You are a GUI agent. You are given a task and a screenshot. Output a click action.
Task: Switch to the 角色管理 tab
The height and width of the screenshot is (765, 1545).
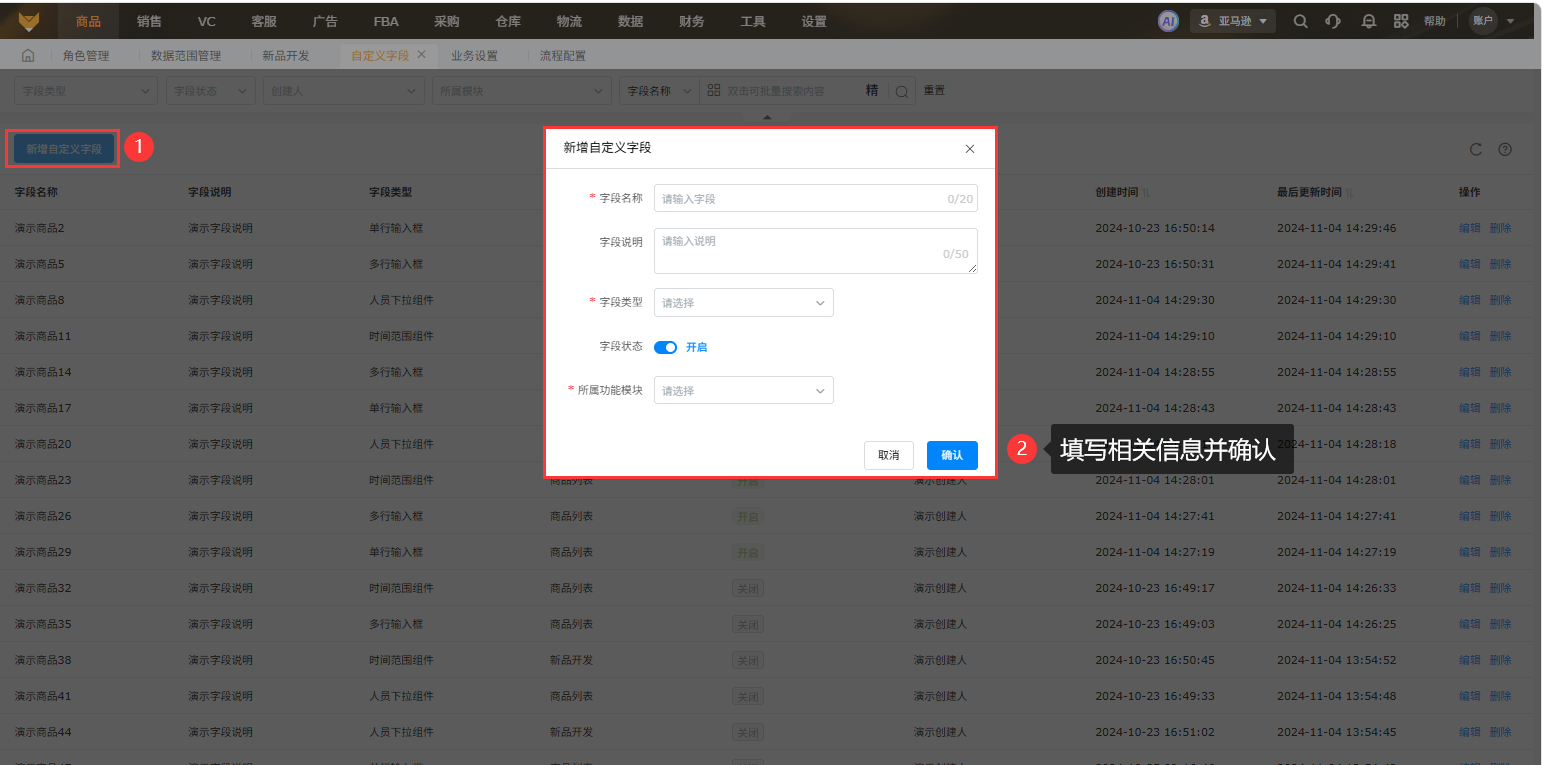click(86, 56)
